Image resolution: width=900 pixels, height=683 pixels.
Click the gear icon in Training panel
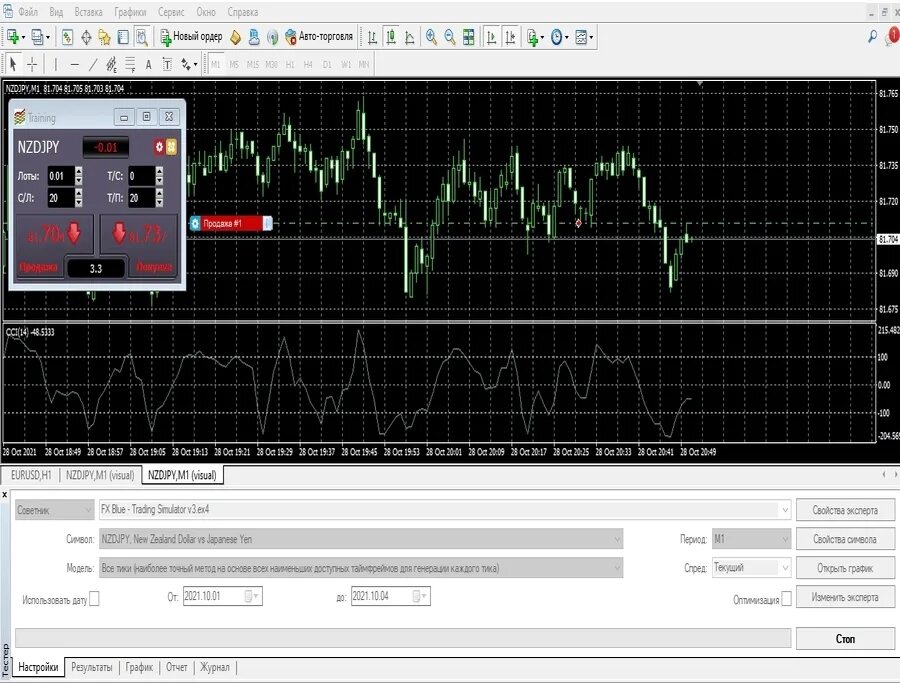click(159, 146)
